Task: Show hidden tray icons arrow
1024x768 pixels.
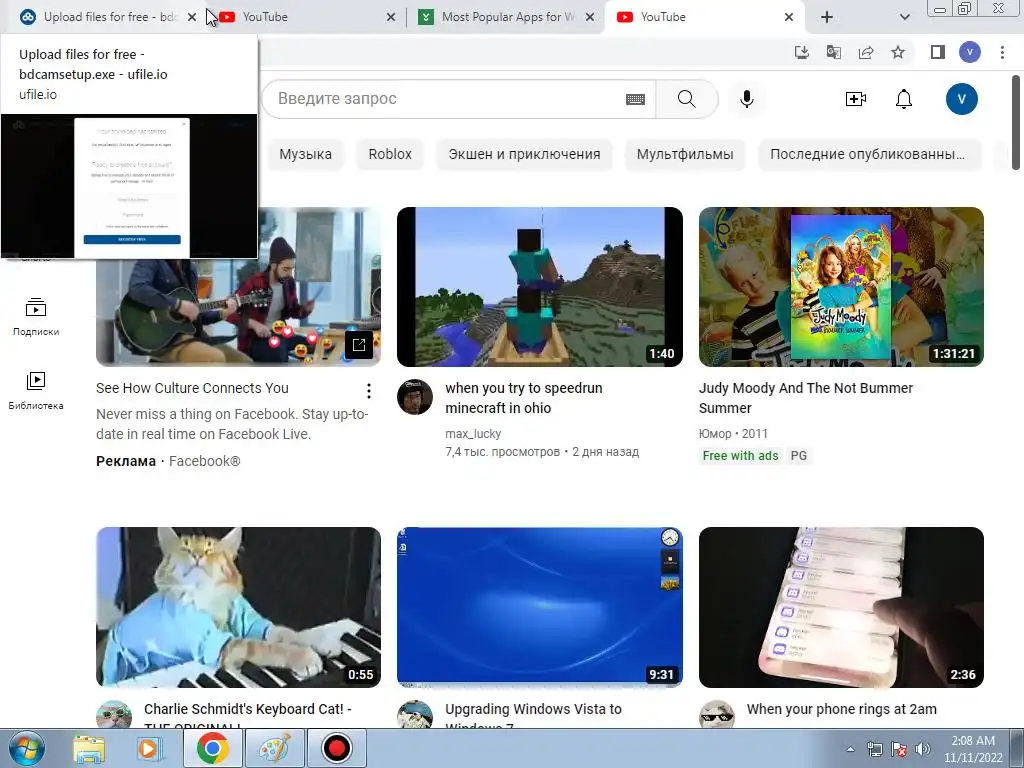Action: click(x=850, y=749)
